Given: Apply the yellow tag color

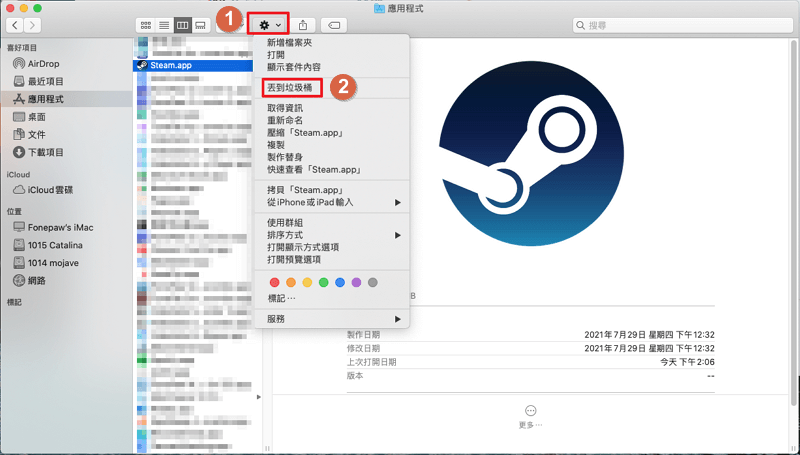Looking at the screenshot, I should tap(307, 283).
